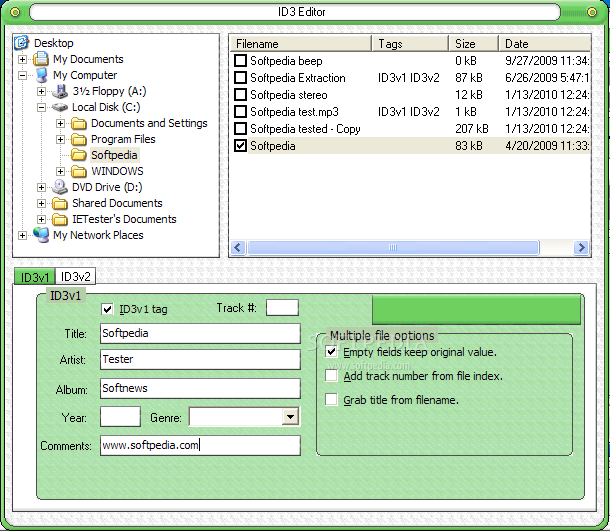Viewport: 610px width, 531px height.
Task: Click the file list scroll right arrow
Action: click(582, 247)
